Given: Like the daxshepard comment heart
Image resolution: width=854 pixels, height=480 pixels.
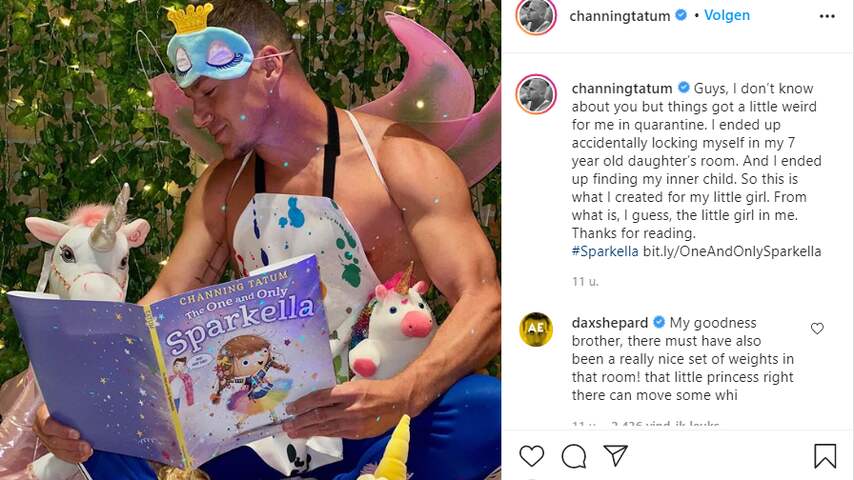Looking at the screenshot, I should [817, 329].
